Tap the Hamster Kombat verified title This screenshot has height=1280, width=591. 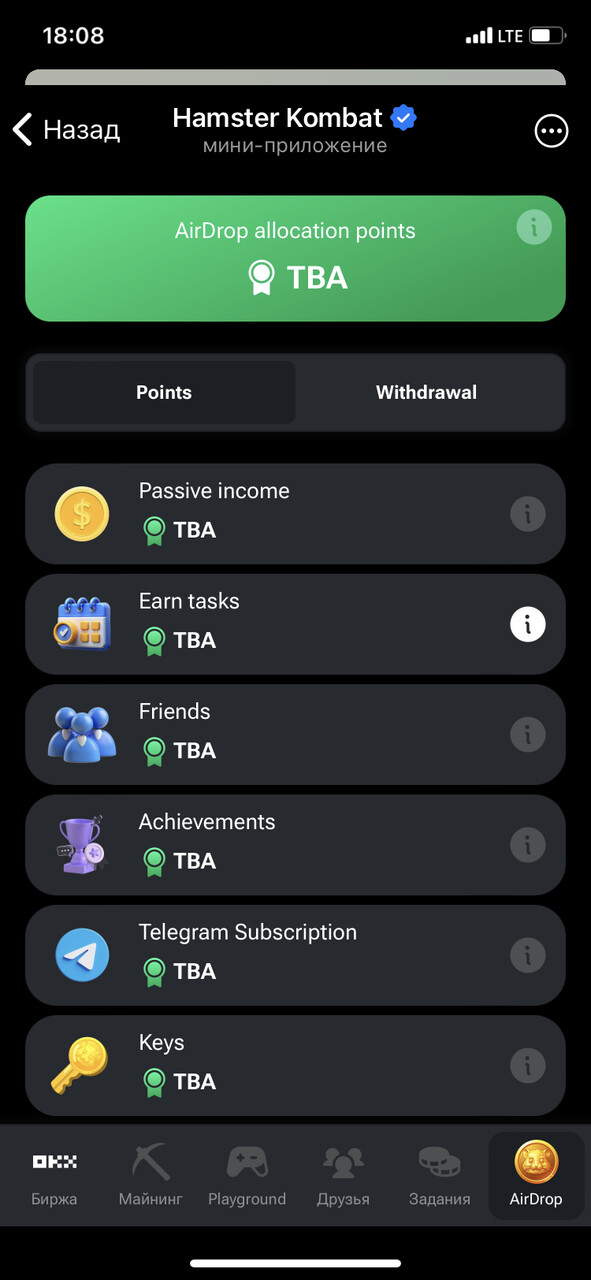pos(294,118)
